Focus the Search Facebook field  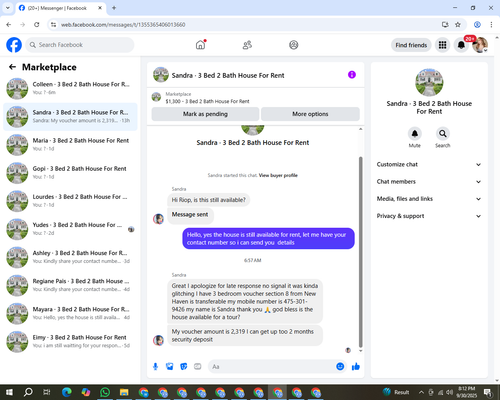coord(80,45)
